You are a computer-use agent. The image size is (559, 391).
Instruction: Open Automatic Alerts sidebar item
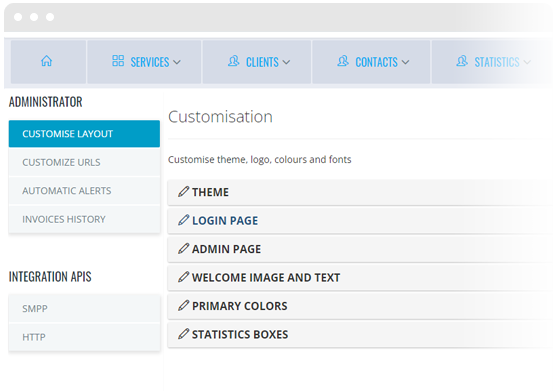(x=84, y=191)
